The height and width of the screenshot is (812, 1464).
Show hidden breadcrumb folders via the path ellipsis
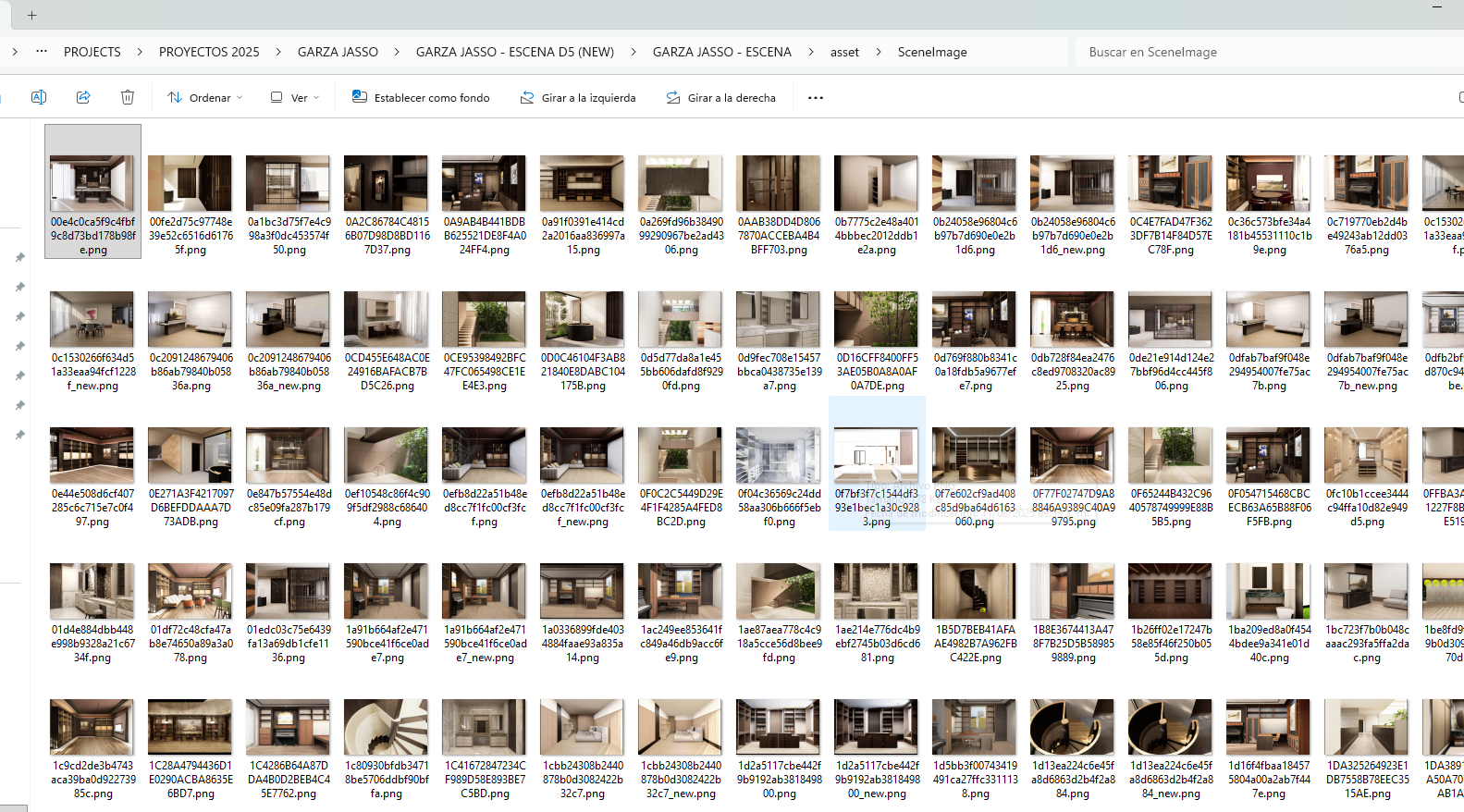click(x=42, y=52)
